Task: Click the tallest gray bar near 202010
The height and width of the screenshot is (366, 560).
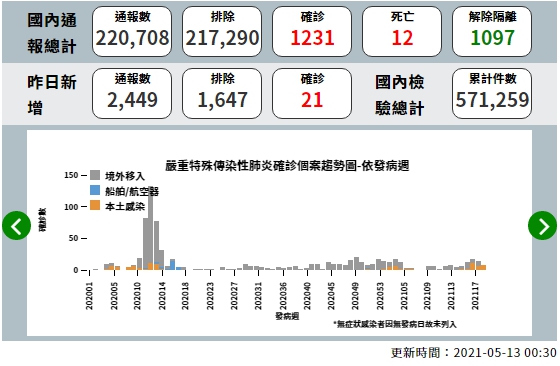Action: click(151, 229)
